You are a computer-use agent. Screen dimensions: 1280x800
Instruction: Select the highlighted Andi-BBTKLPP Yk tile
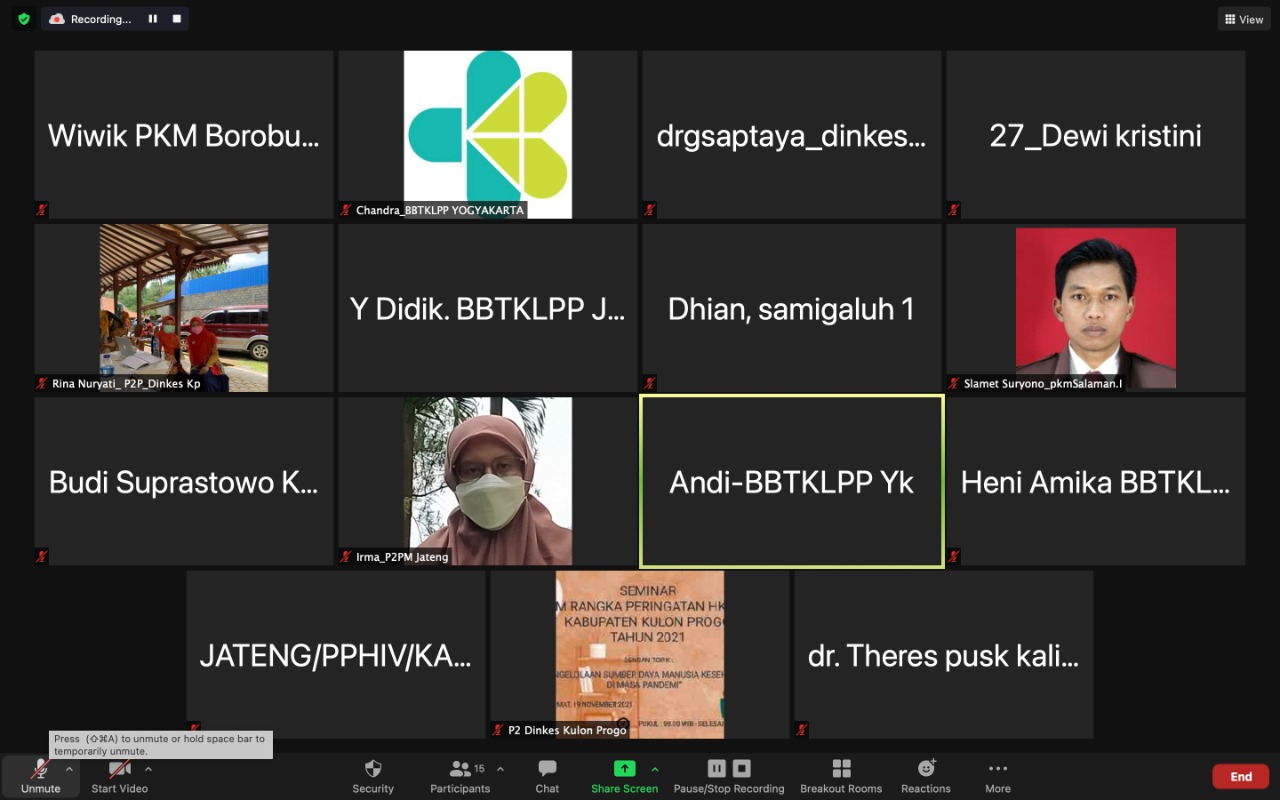tap(792, 481)
